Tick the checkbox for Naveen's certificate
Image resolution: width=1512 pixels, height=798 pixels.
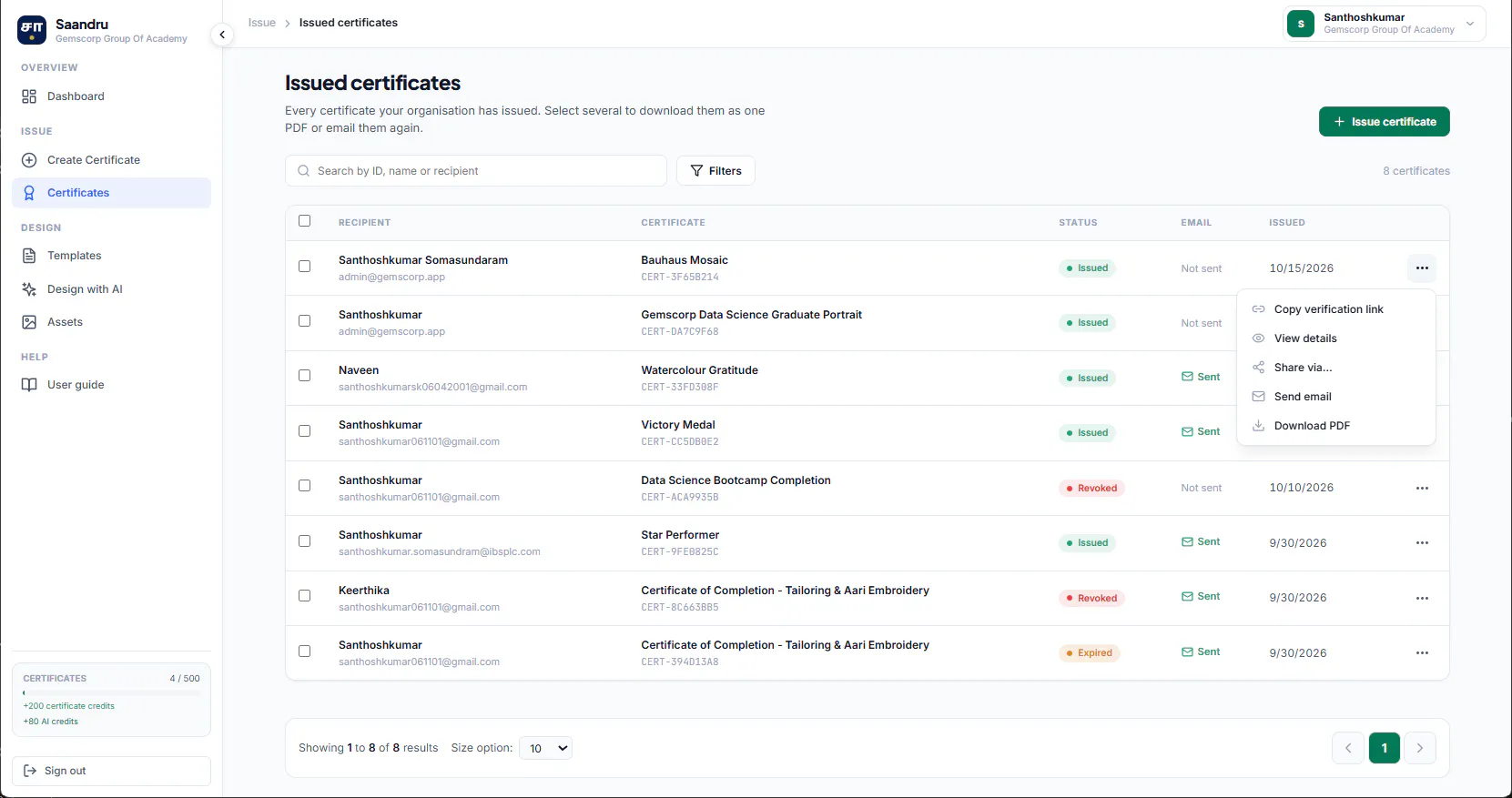point(305,376)
